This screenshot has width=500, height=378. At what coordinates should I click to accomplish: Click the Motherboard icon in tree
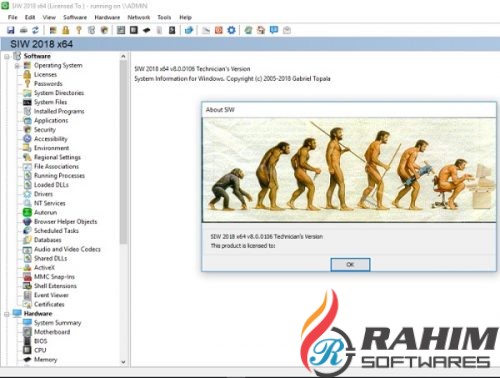tap(27, 332)
